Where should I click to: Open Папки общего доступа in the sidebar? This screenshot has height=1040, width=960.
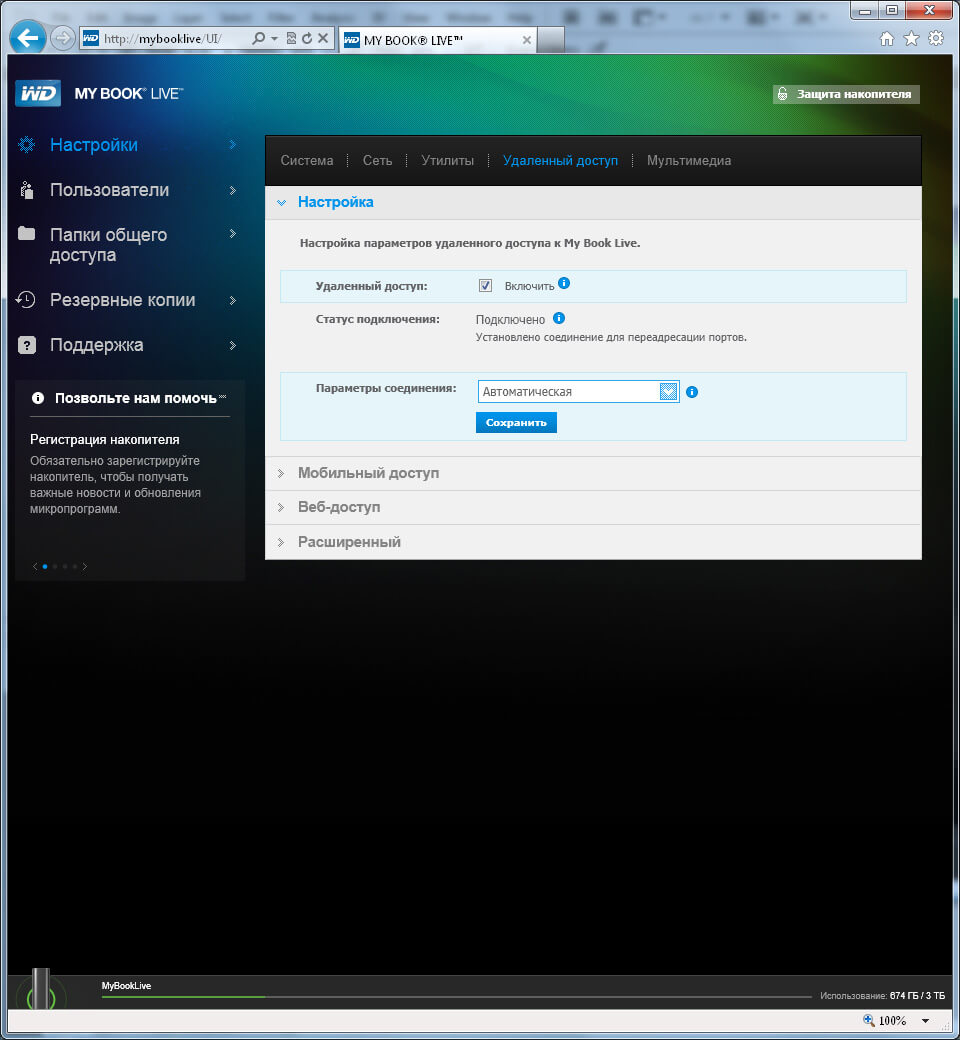click(127, 244)
